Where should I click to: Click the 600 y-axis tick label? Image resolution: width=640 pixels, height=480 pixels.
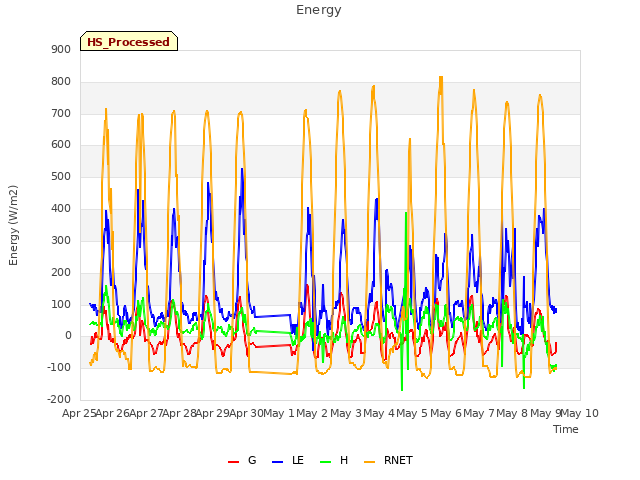[61, 144]
